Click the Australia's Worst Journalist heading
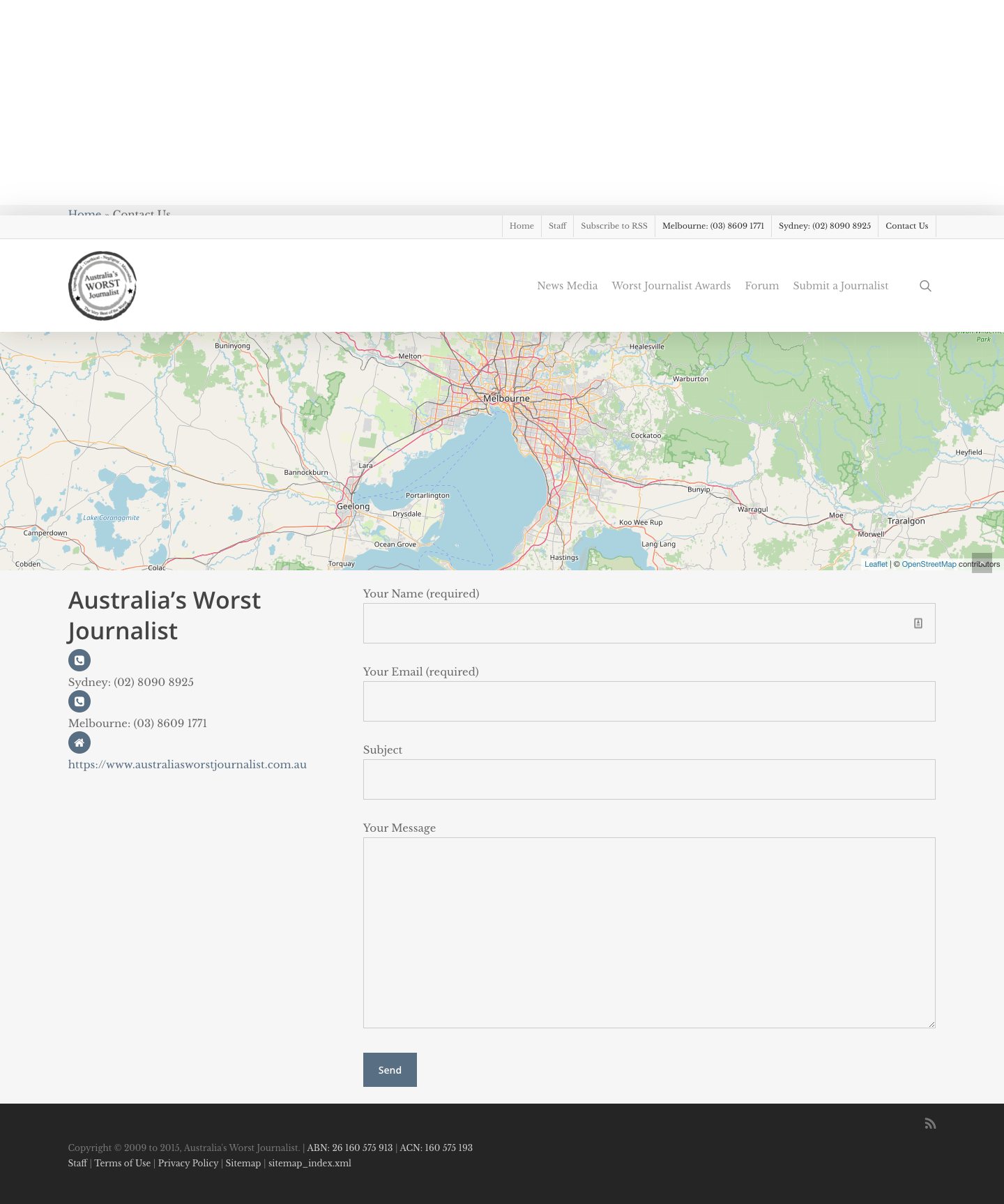This screenshot has height=1204, width=1004. coord(165,616)
